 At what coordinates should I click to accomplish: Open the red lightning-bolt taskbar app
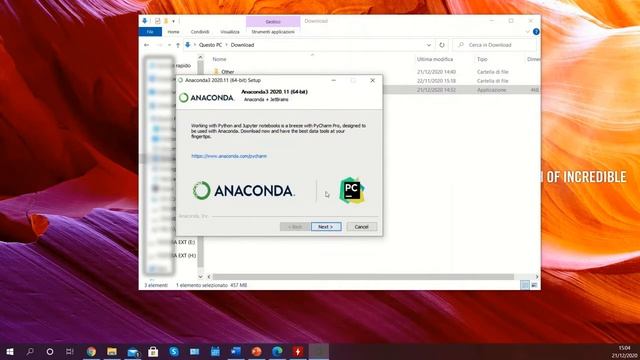tap(298, 351)
